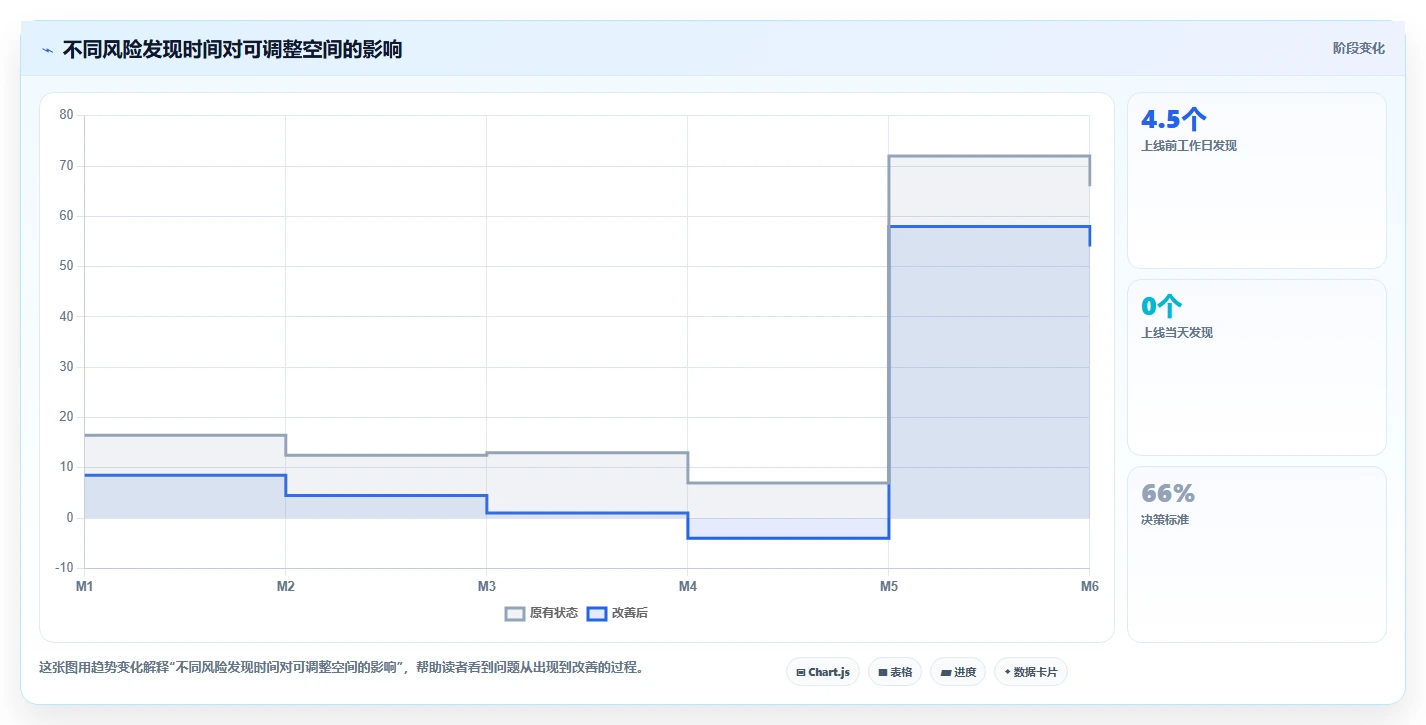Click the M6 x-axis label
This screenshot has height=725, width=1426.
1089,586
